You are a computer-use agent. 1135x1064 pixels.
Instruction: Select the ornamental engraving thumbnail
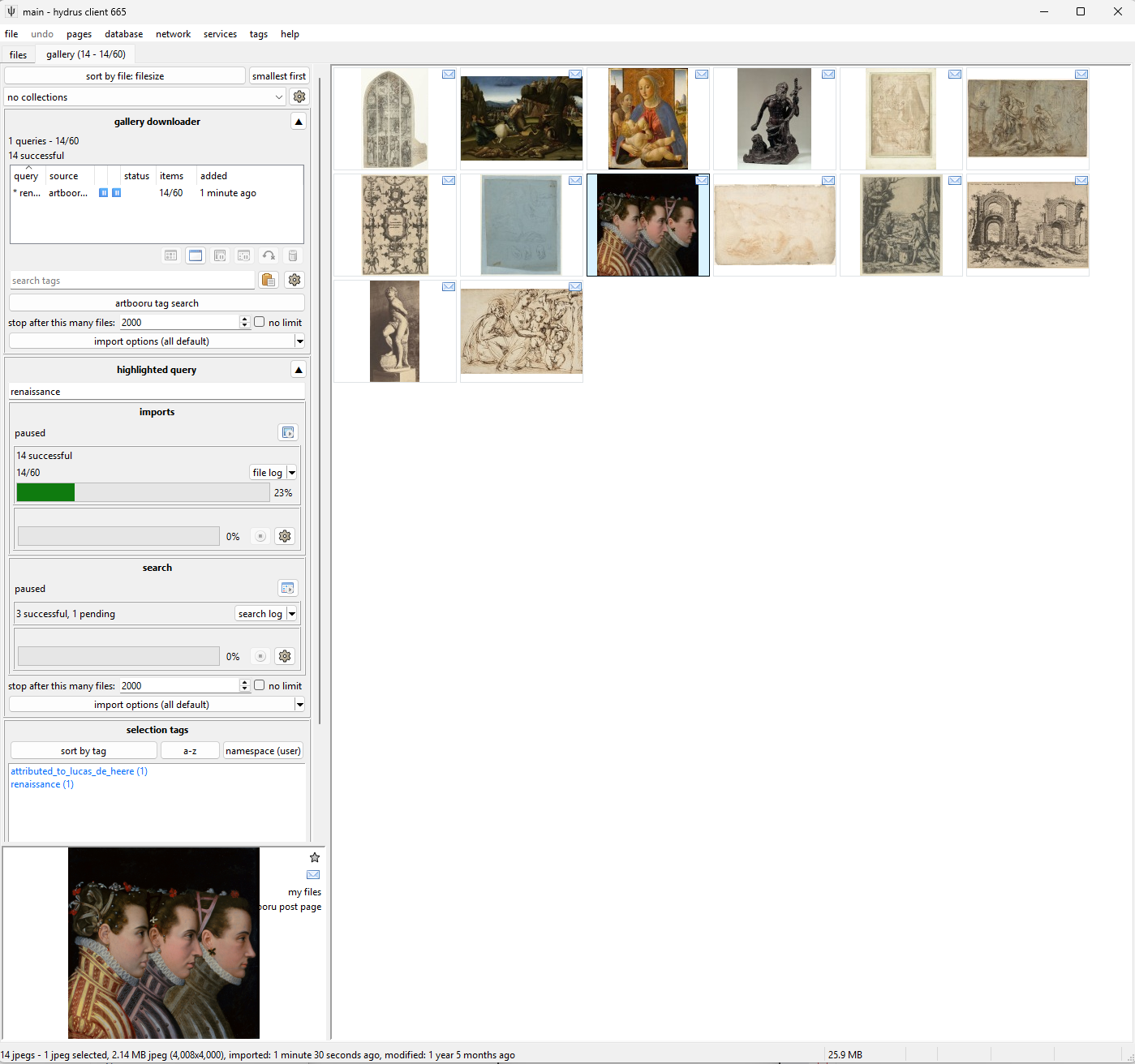coord(395,225)
